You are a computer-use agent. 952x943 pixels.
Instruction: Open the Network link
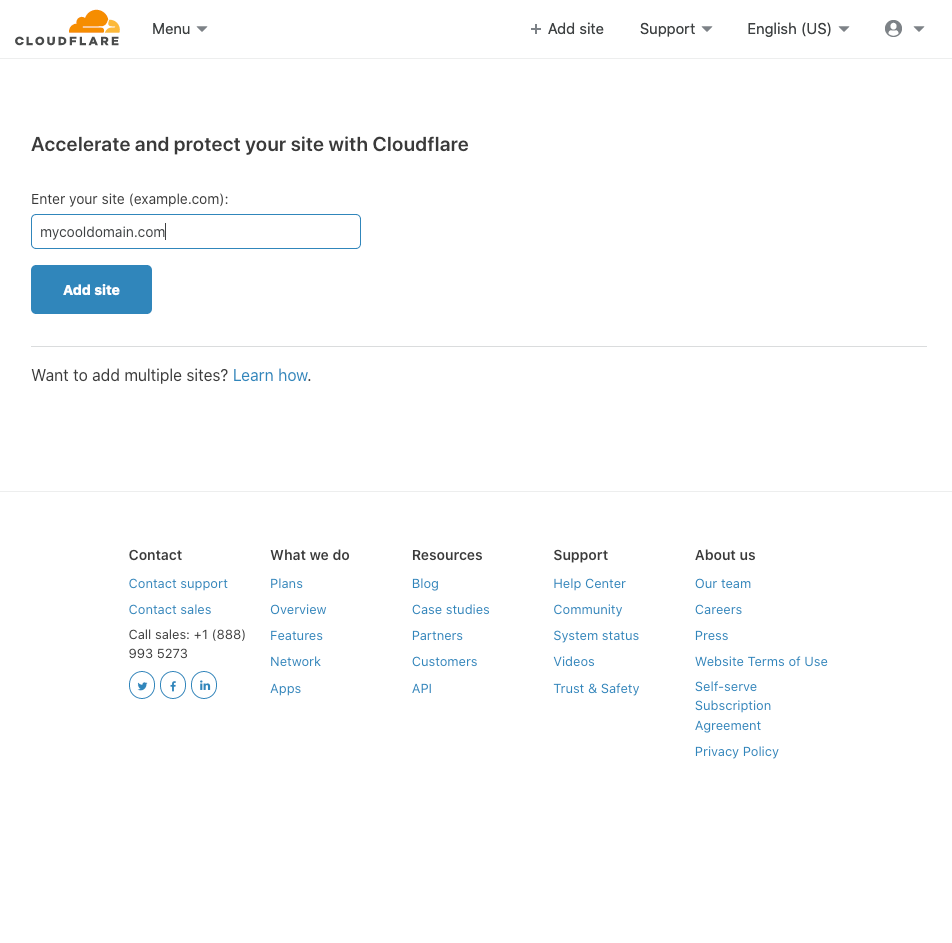pyautogui.click(x=295, y=662)
